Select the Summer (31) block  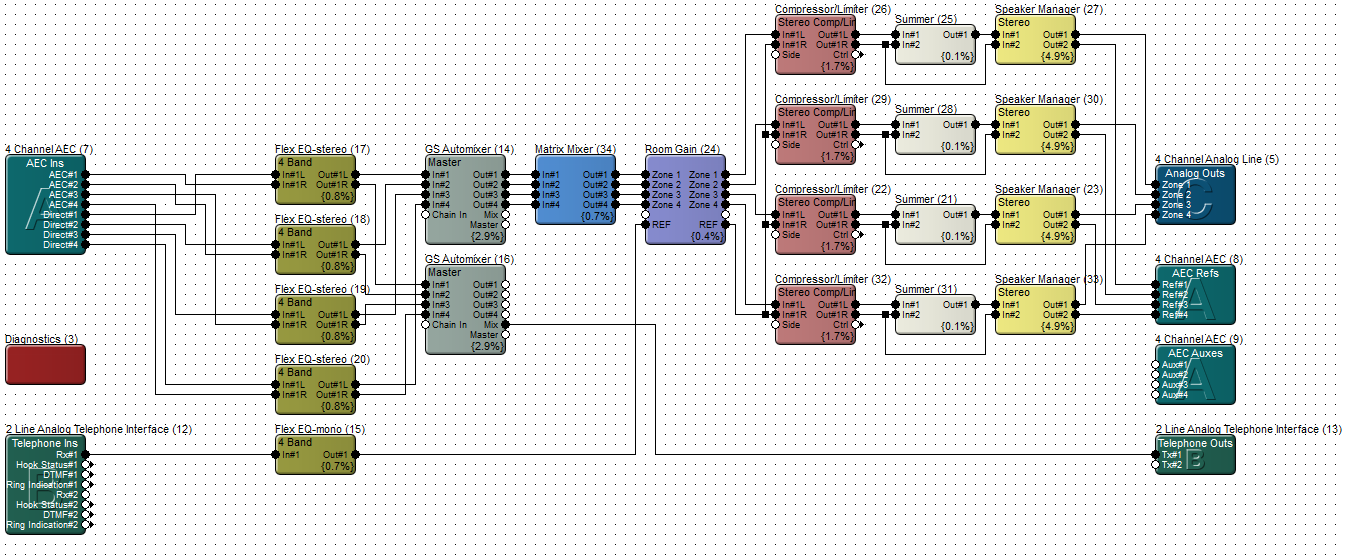click(x=935, y=314)
